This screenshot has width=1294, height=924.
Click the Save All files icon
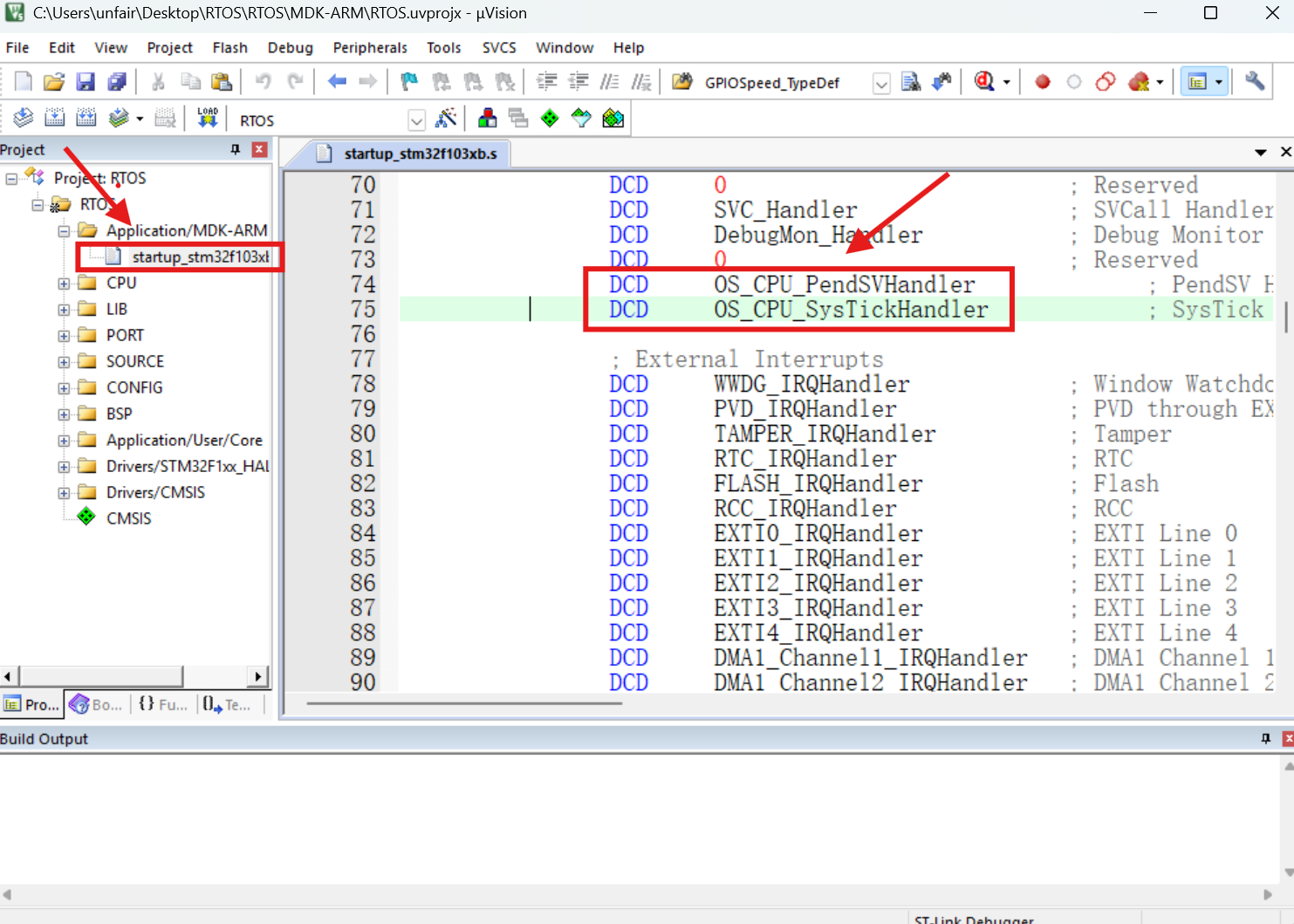click(x=117, y=82)
